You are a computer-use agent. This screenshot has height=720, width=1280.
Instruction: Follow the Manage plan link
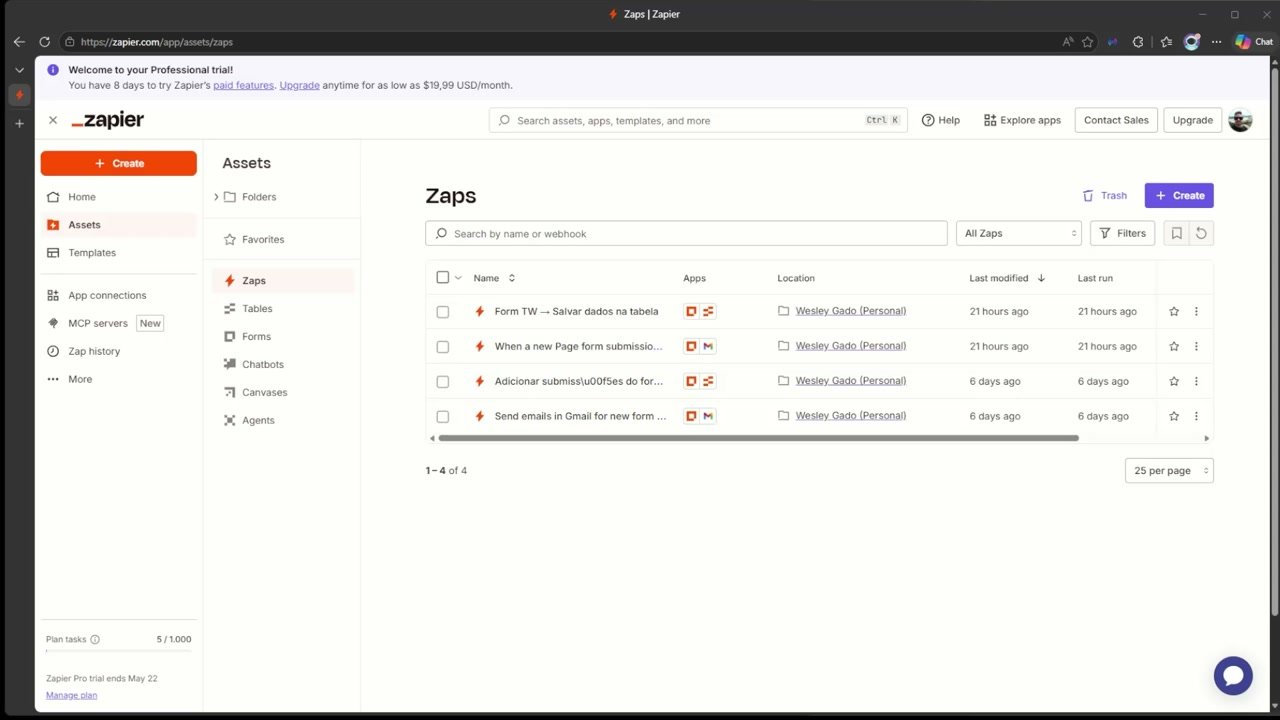[72, 695]
